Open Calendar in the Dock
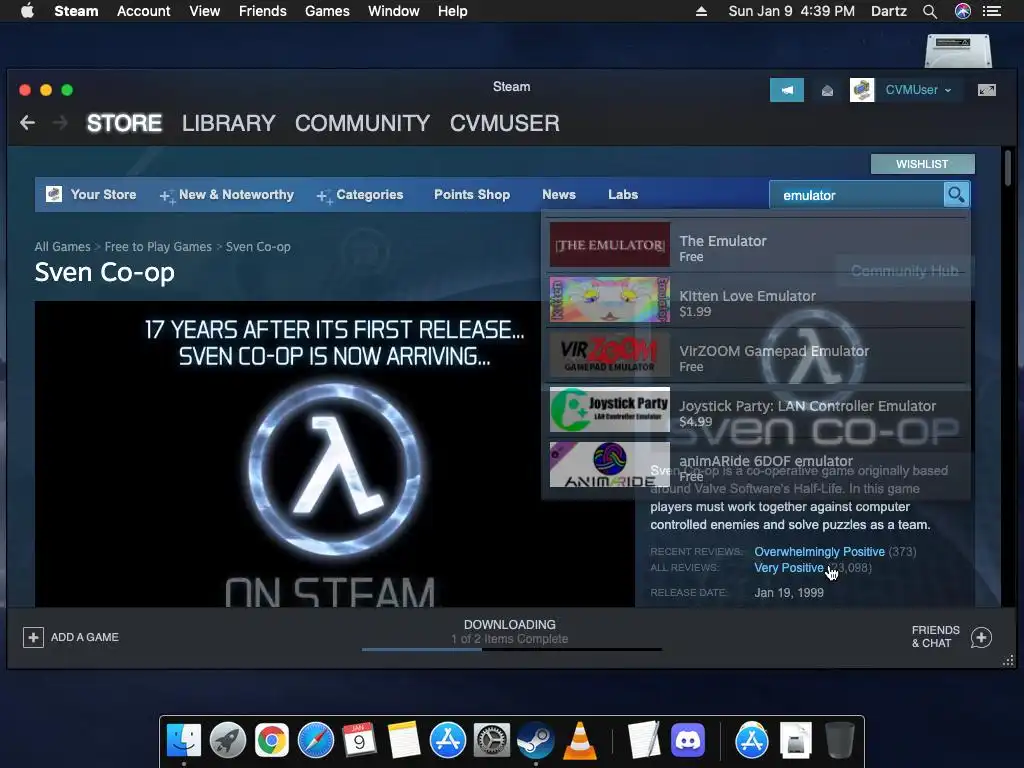 click(359, 741)
